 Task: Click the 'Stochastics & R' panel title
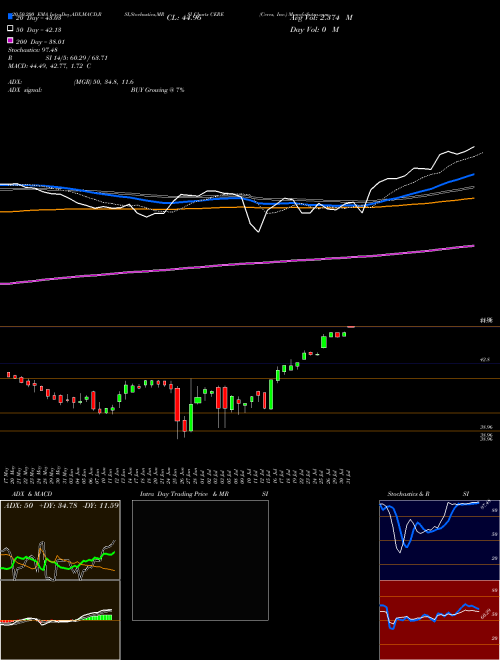[x=408, y=494]
